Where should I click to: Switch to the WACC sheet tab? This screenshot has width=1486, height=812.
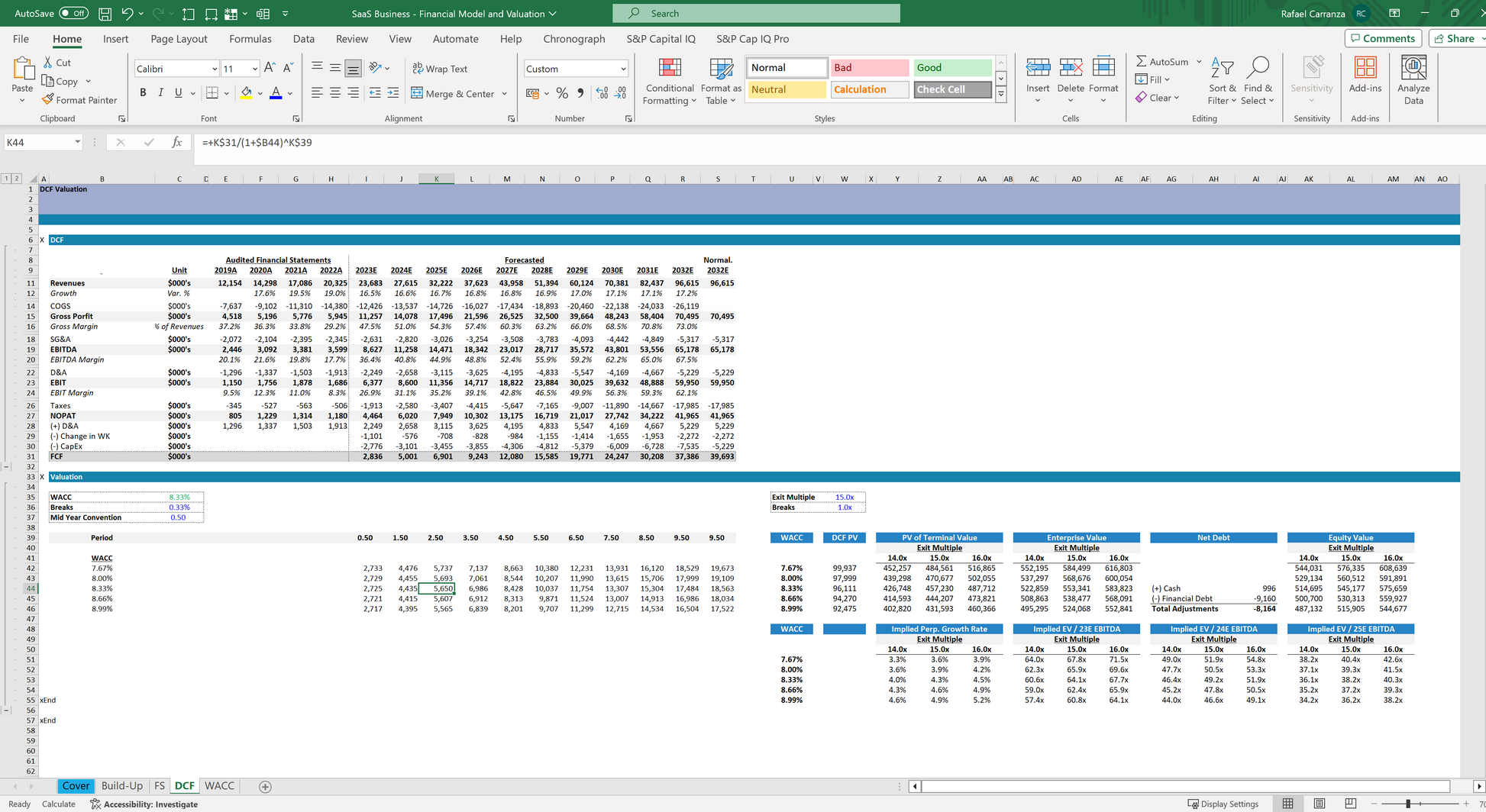tap(219, 785)
